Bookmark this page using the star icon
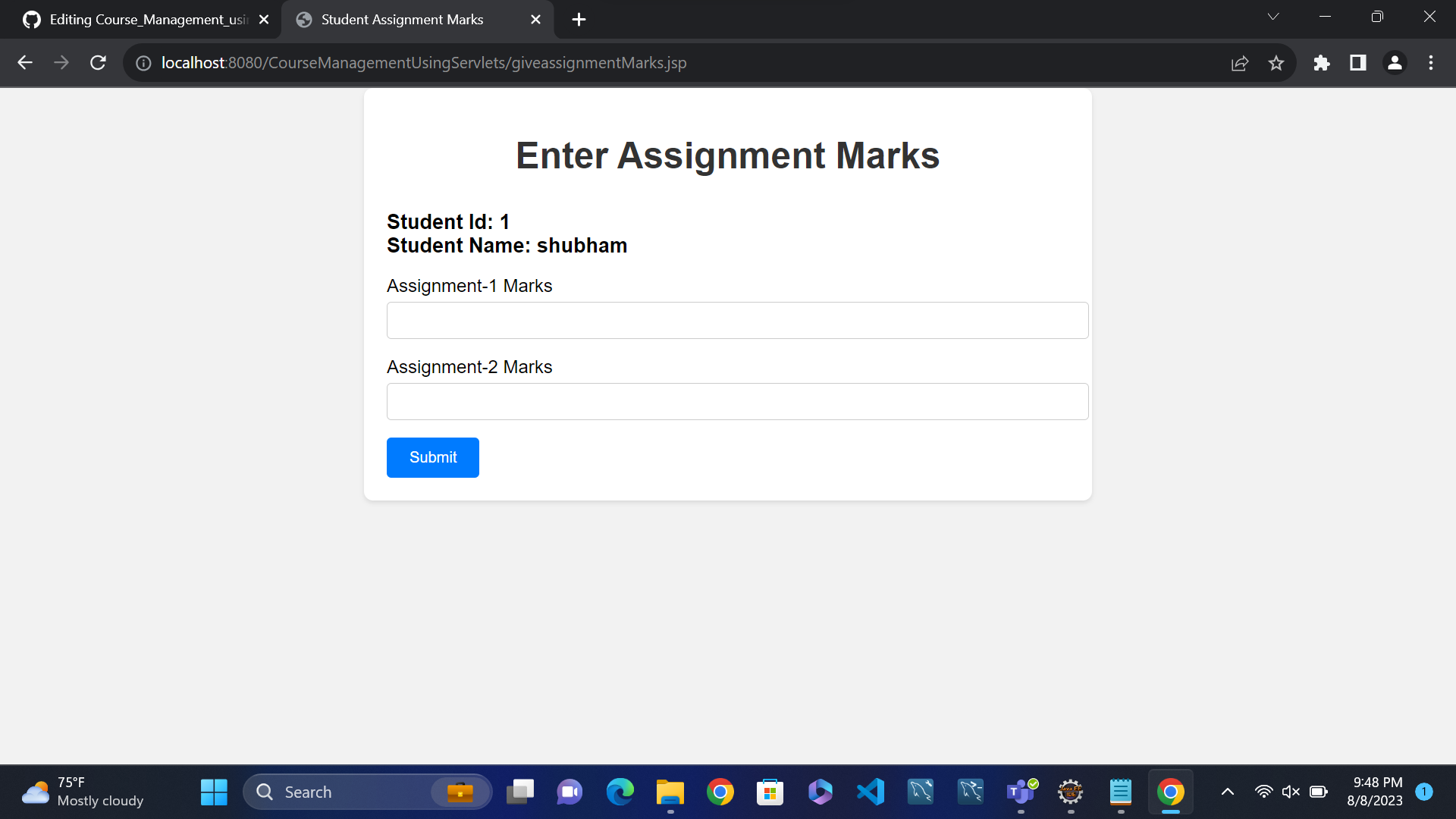The height and width of the screenshot is (819, 1456). [1276, 63]
